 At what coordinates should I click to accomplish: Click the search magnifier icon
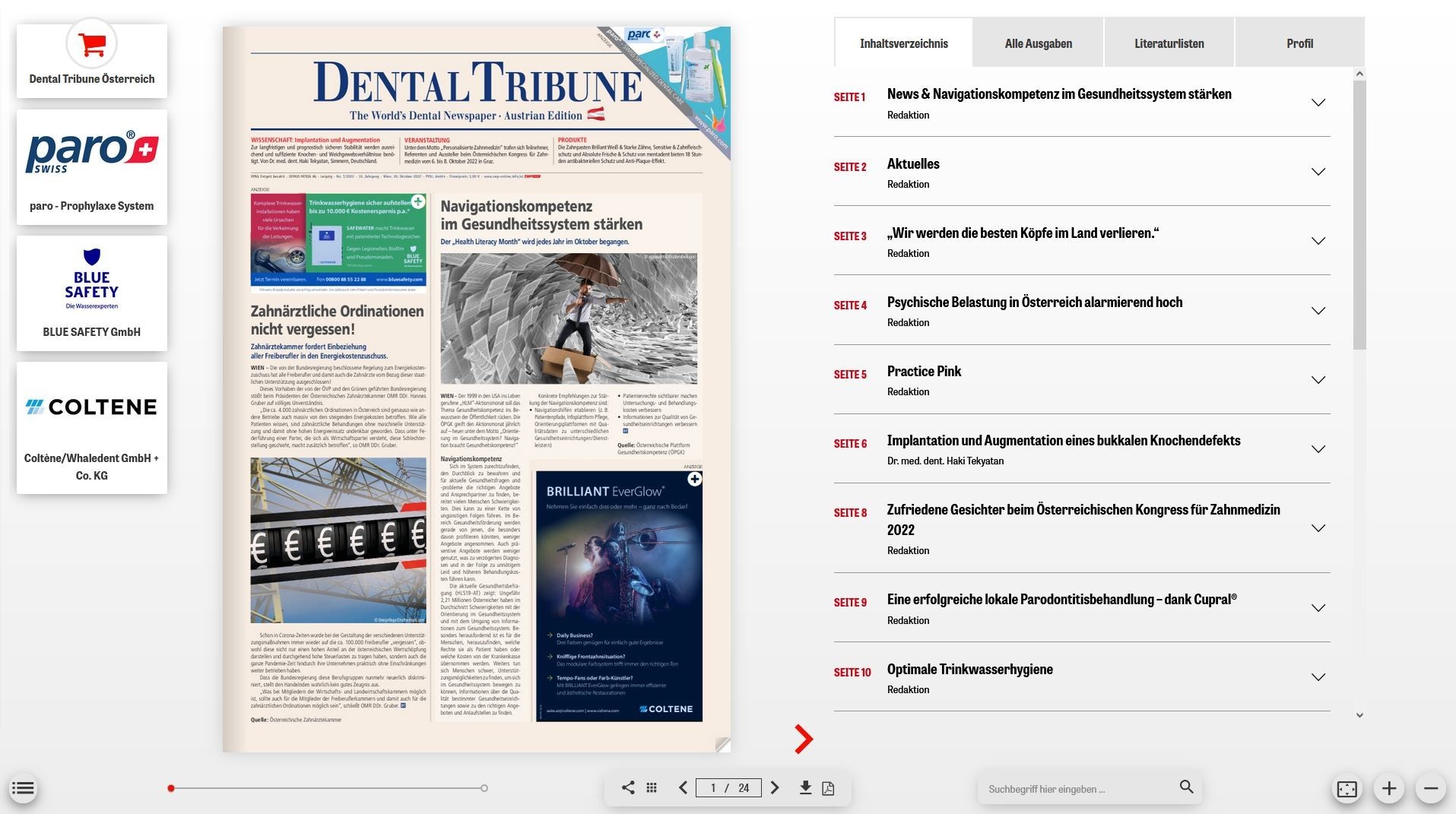click(x=1186, y=787)
